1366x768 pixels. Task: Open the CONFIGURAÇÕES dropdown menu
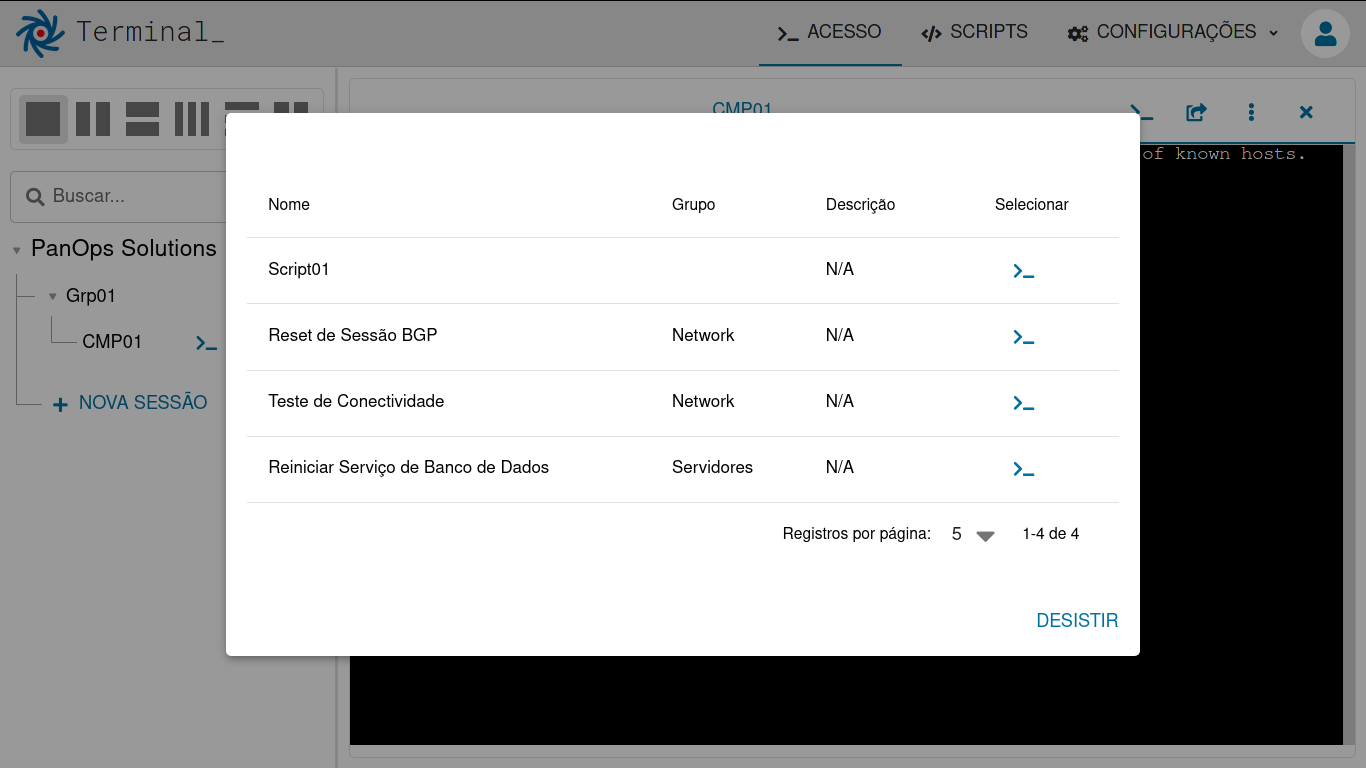point(1173,32)
